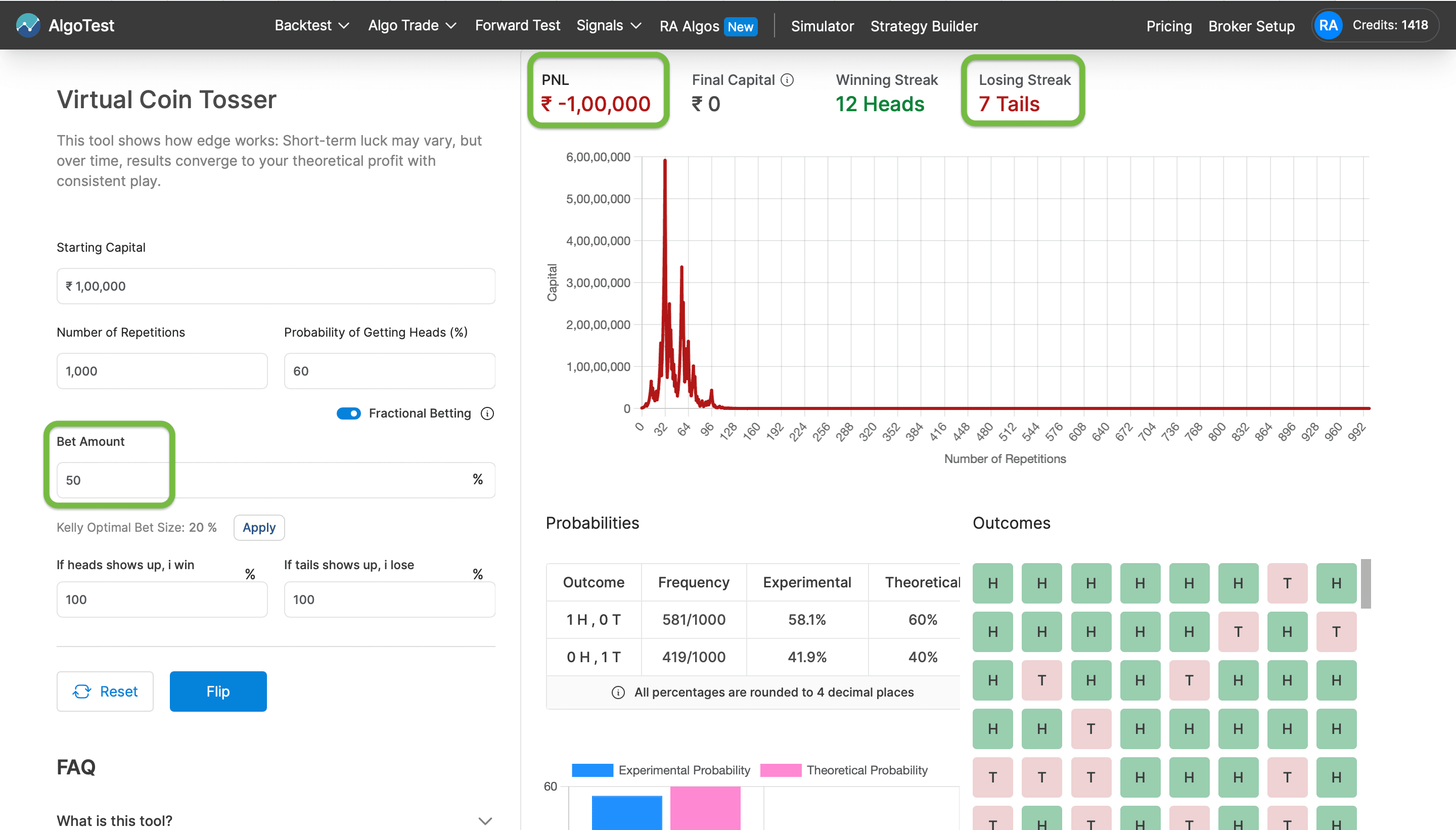Screen dimensions: 1456x830
Task: Click the Final Capital info icon
Action: 787,80
